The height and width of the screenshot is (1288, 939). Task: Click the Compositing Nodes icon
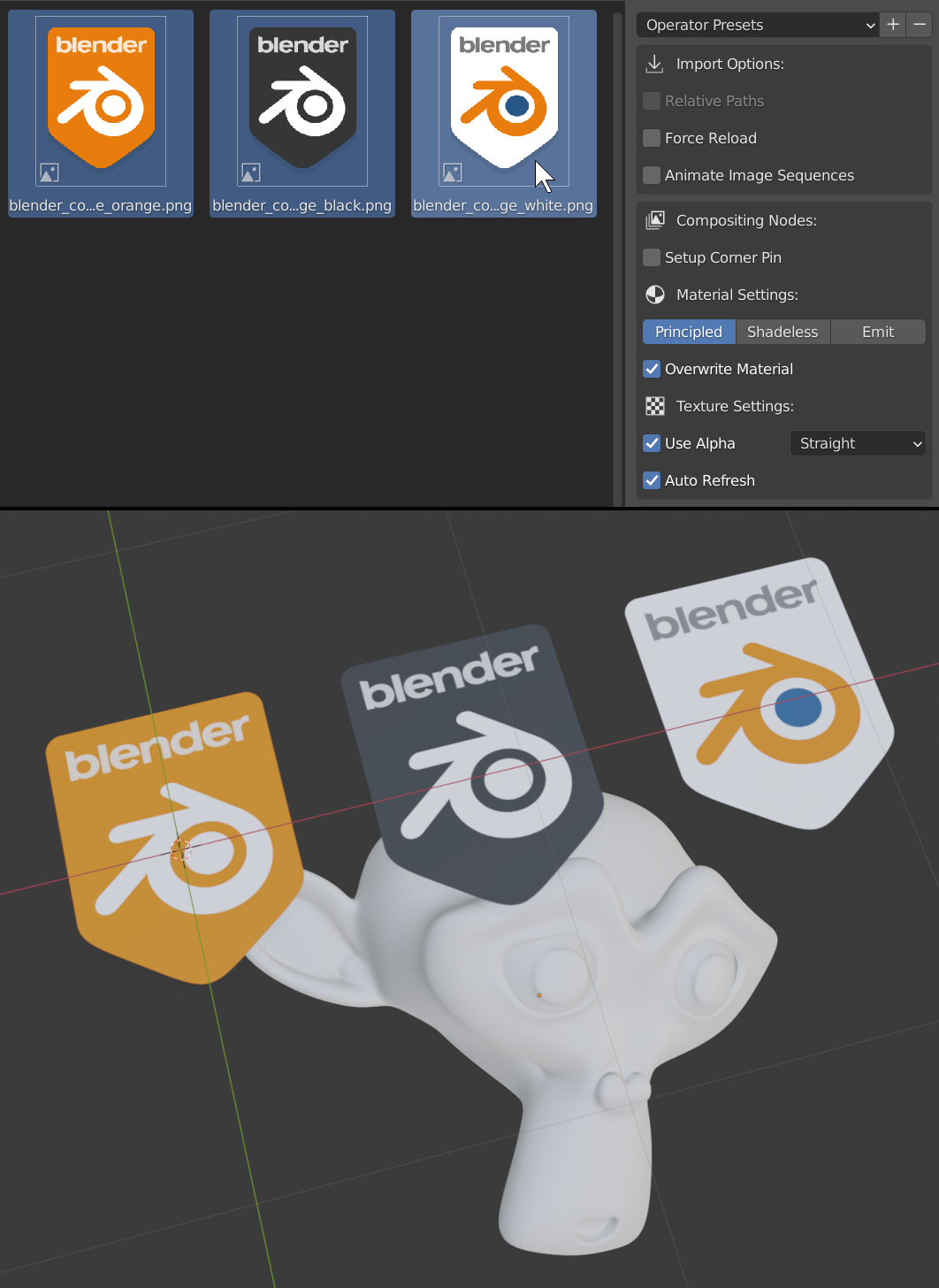point(654,220)
